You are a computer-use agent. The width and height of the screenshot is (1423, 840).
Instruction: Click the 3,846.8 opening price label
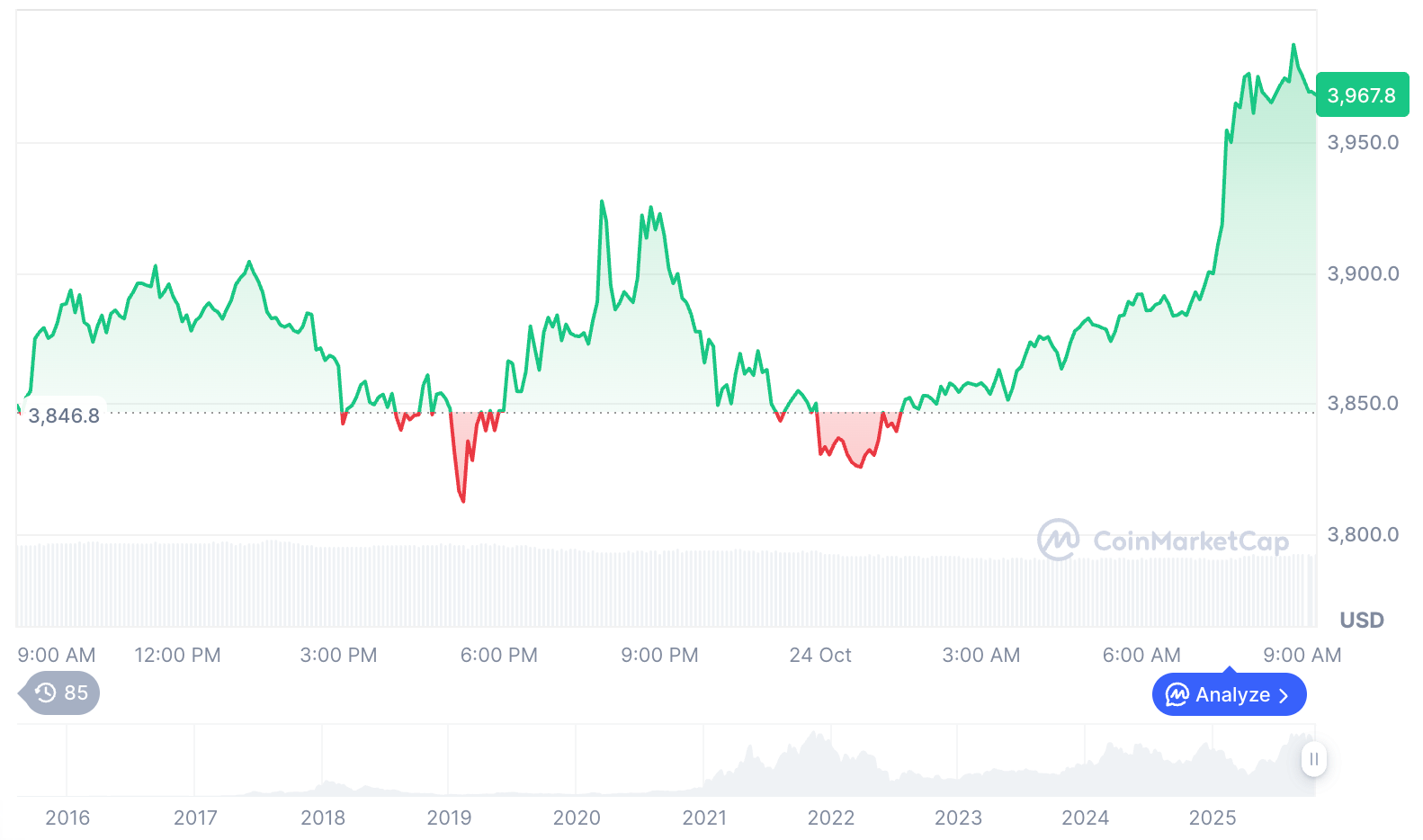pos(64,416)
